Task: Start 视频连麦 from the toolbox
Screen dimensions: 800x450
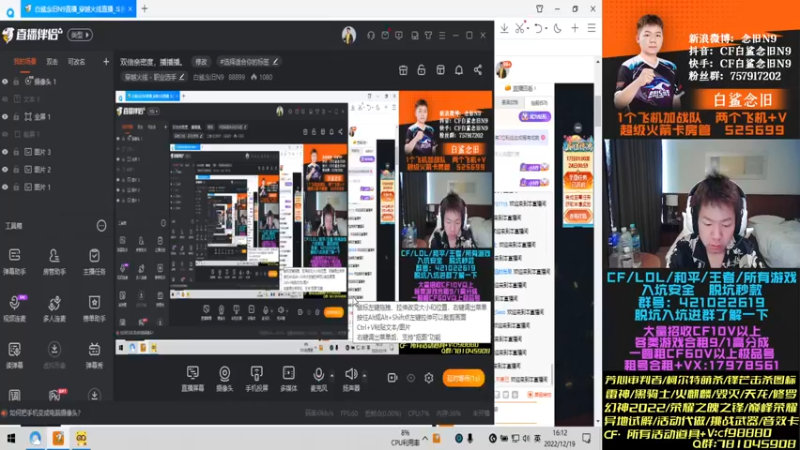Action: tap(14, 308)
